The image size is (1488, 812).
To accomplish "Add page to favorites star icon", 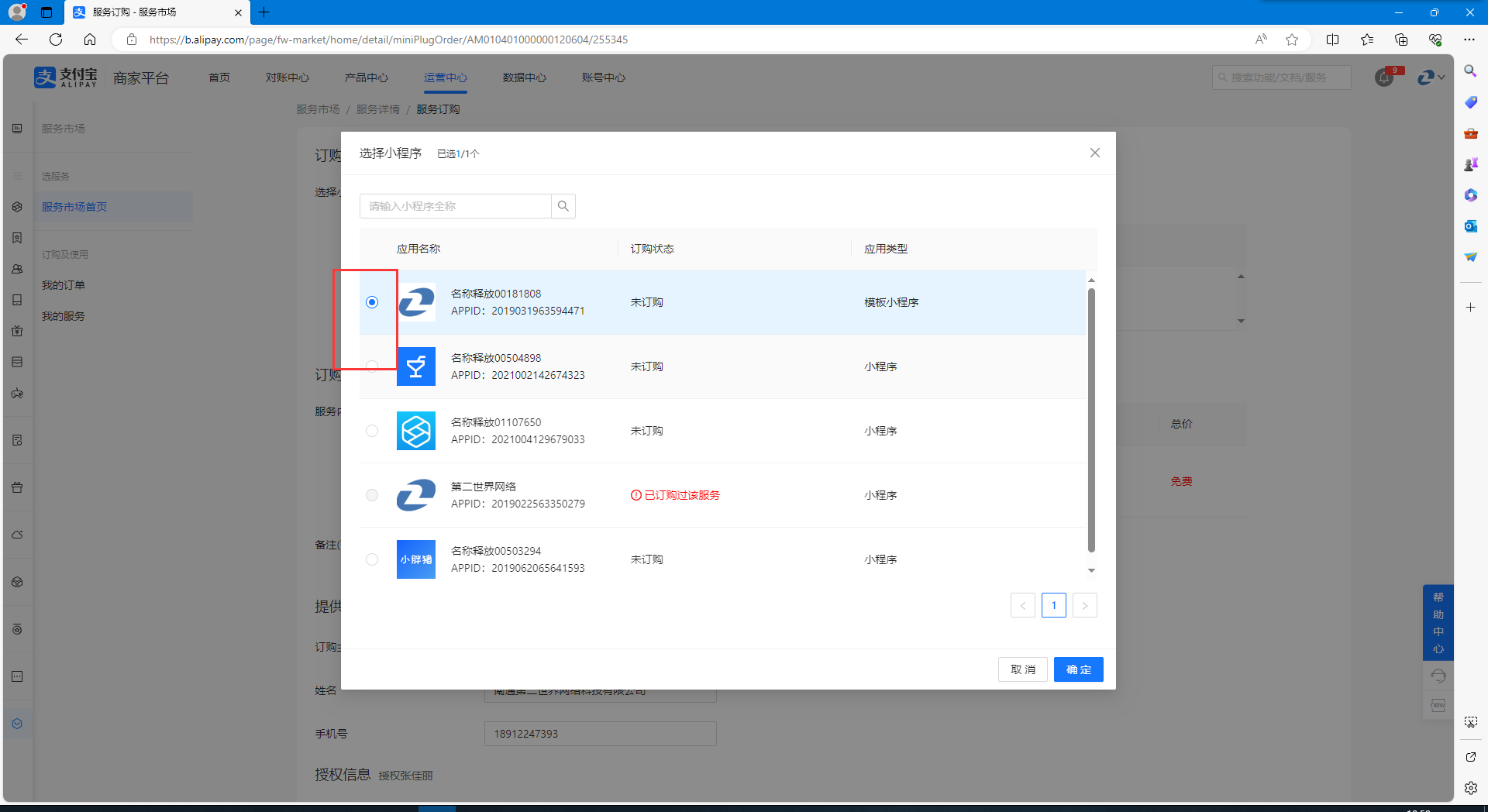I will (1292, 40).
